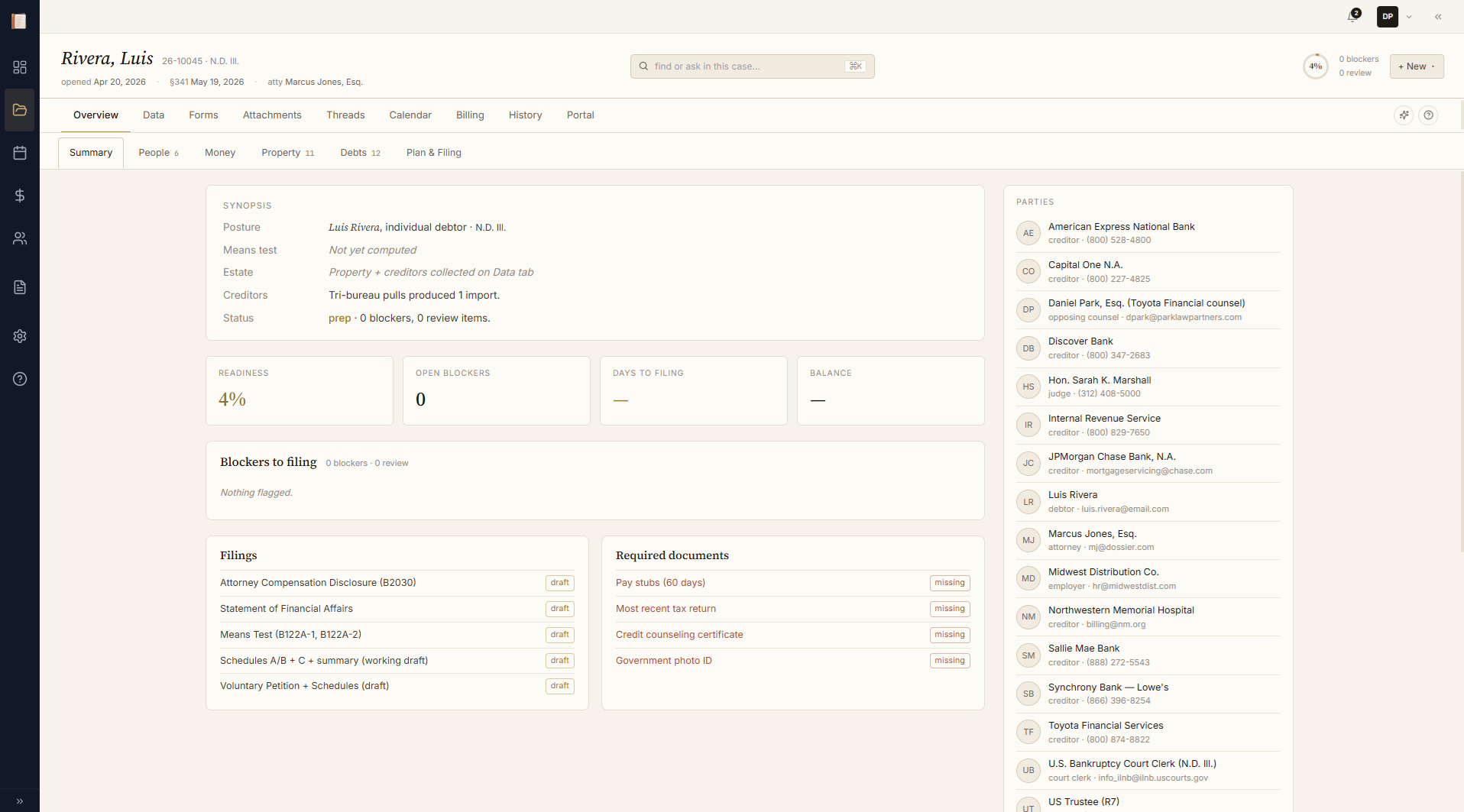The height and width of the screenshot is (812, 1464).
Task: Click the find or ask search field
Action: point(751,66)
